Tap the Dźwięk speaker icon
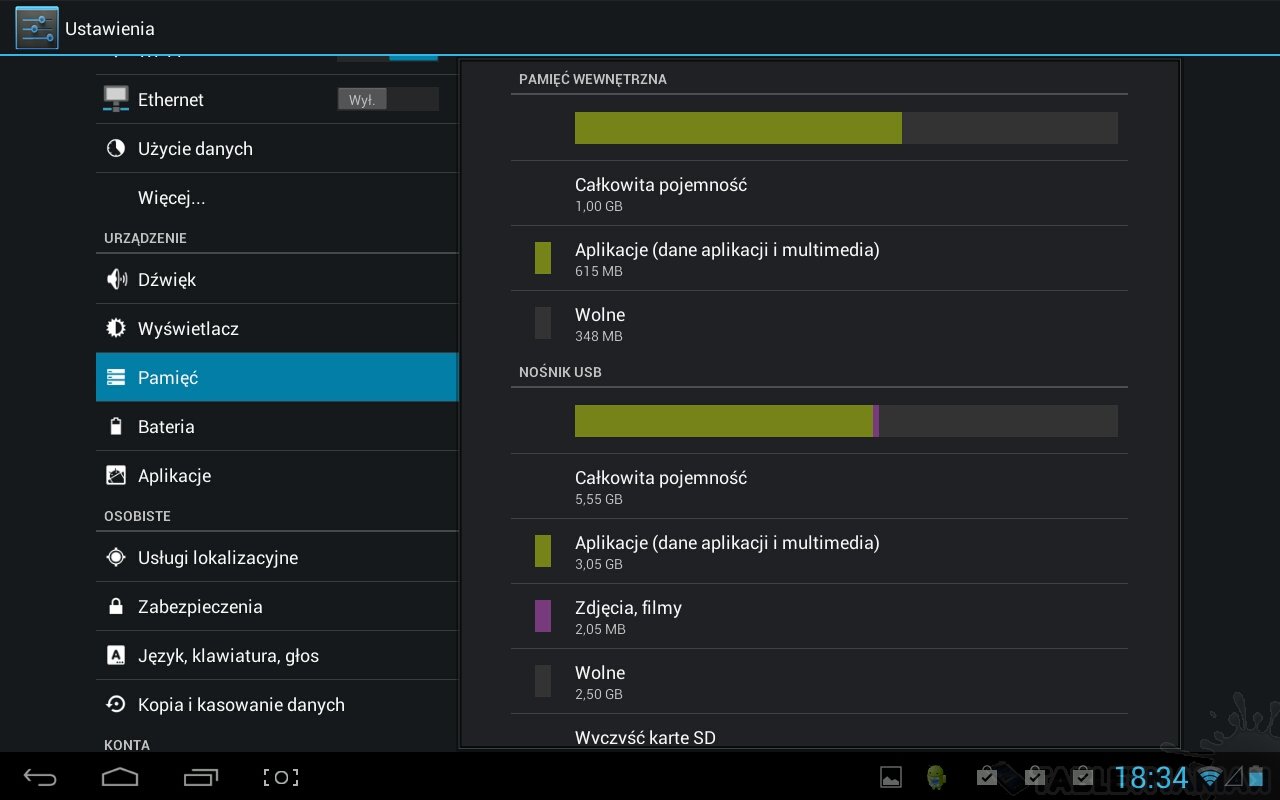1280x800 pixels. point(116,280)
